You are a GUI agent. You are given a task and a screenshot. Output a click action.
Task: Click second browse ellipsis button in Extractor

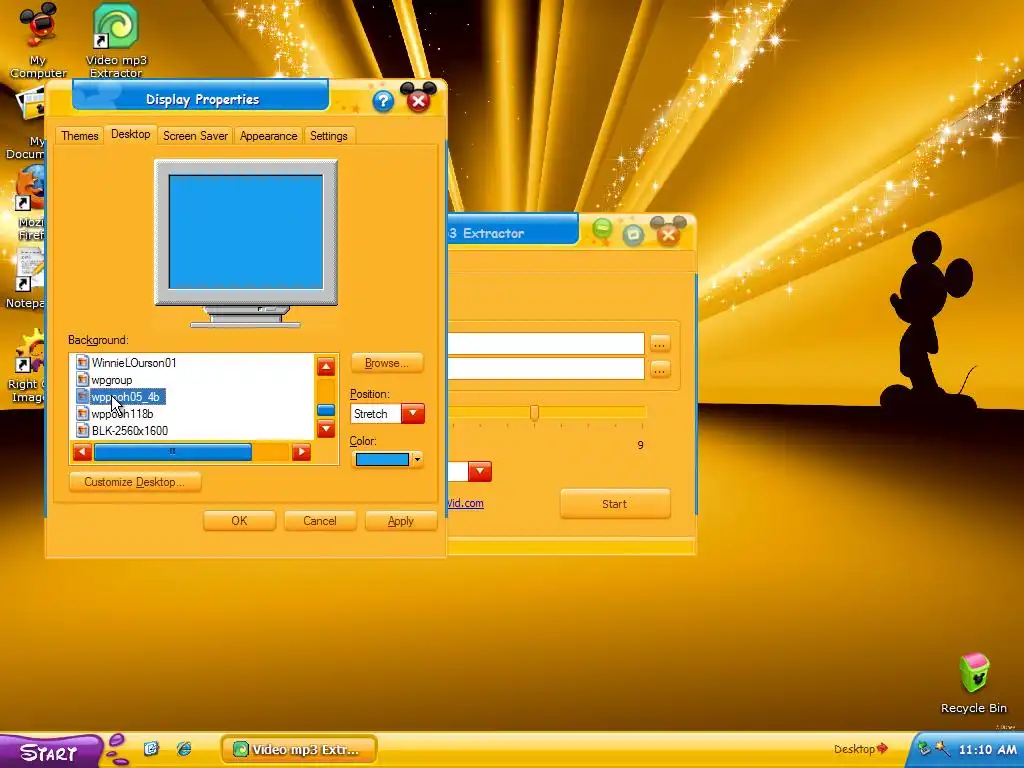pos(660,369)
